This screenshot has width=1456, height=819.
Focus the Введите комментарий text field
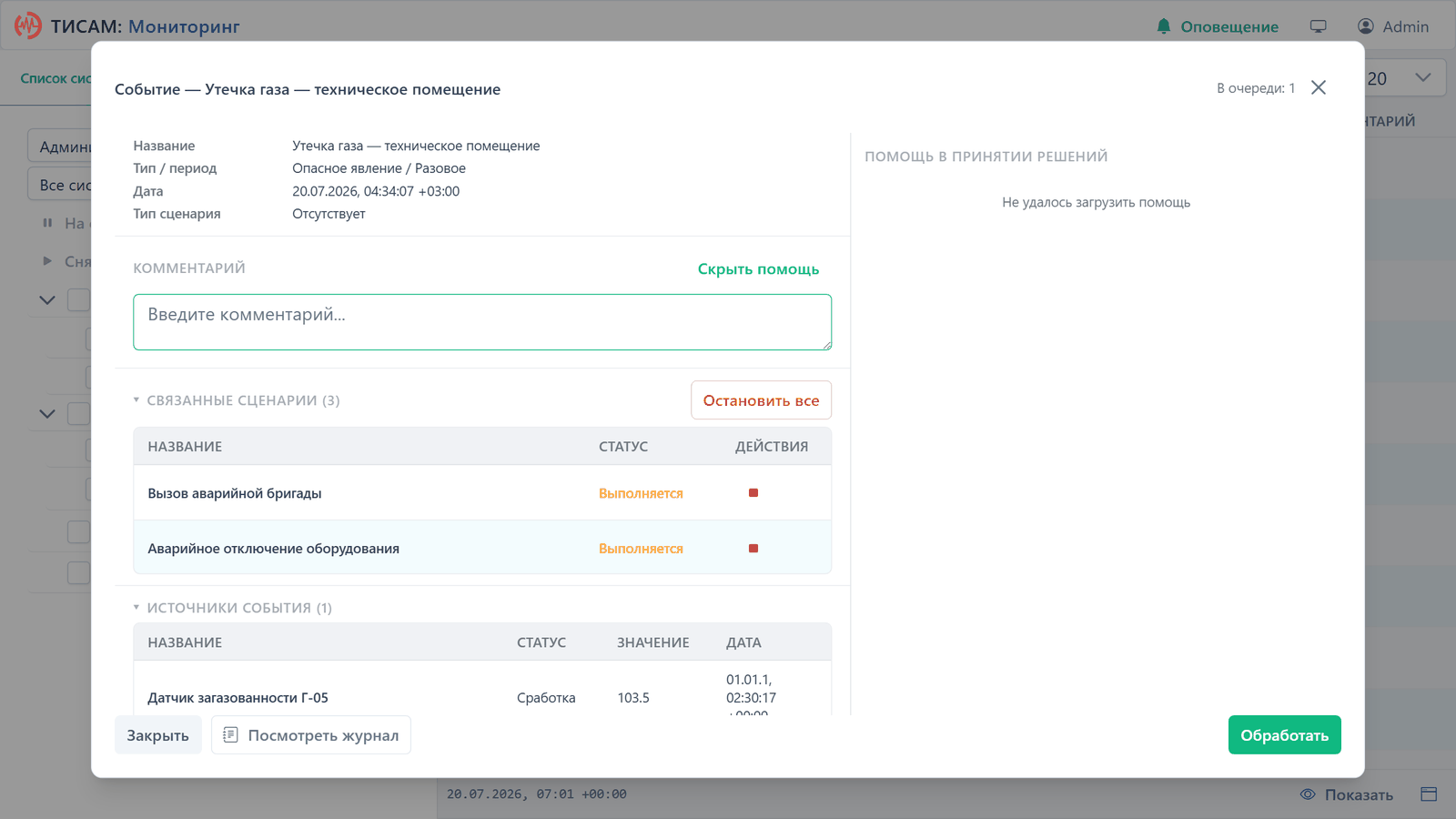point(482,322)
